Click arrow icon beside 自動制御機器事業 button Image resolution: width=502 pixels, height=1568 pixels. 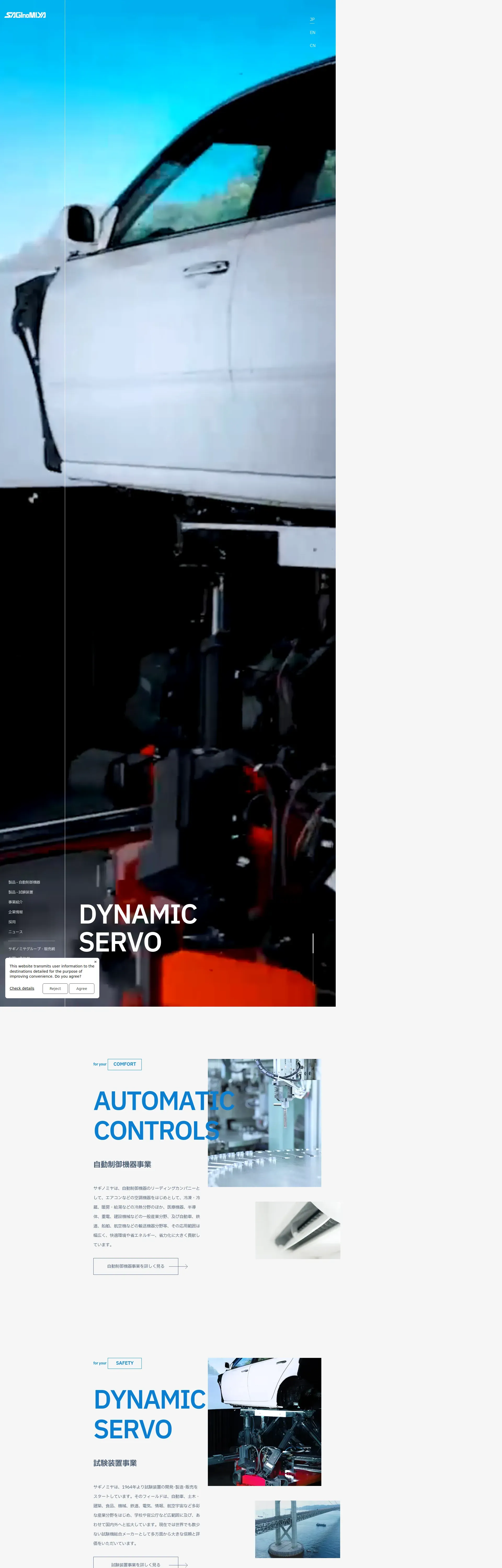182,1266
